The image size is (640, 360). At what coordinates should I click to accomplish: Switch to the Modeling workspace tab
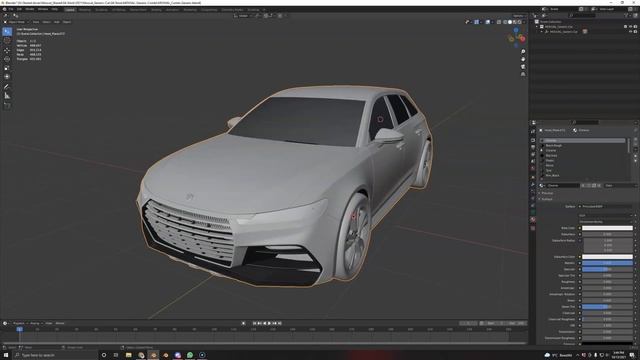pos(85,9)
